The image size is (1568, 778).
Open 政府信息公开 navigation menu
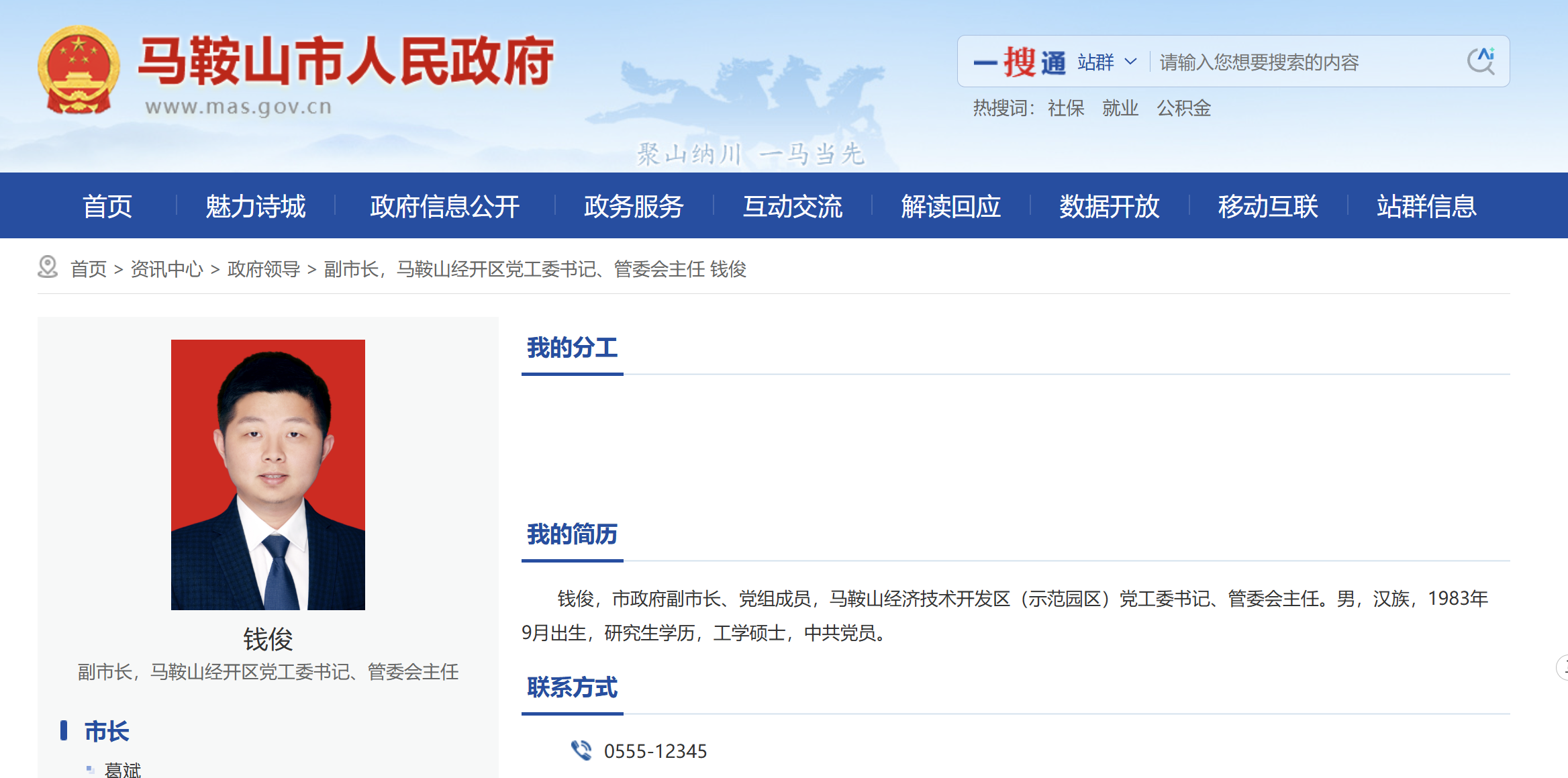[x=444, y=206]
